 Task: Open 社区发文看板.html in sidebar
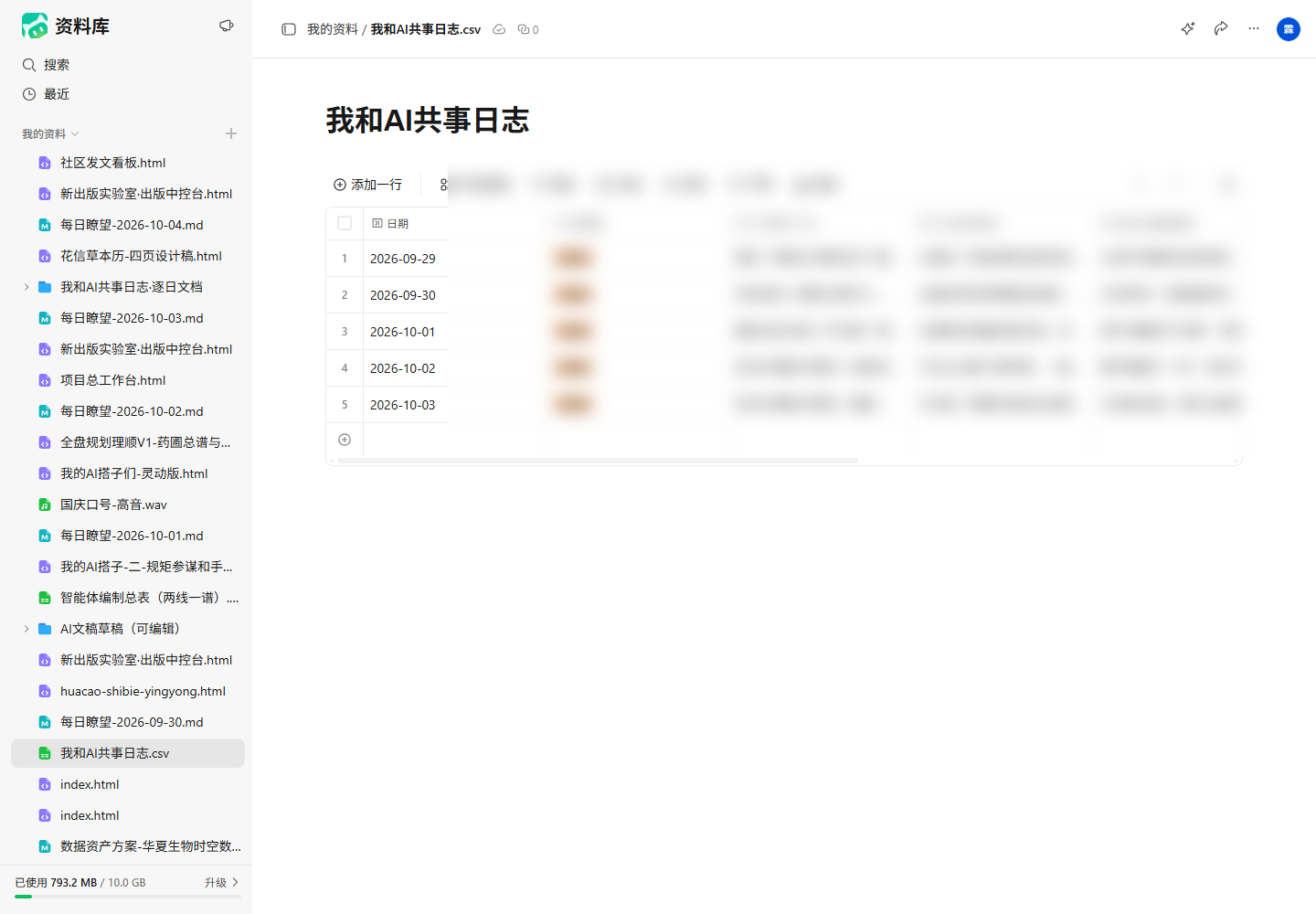(x=128, y=163)
